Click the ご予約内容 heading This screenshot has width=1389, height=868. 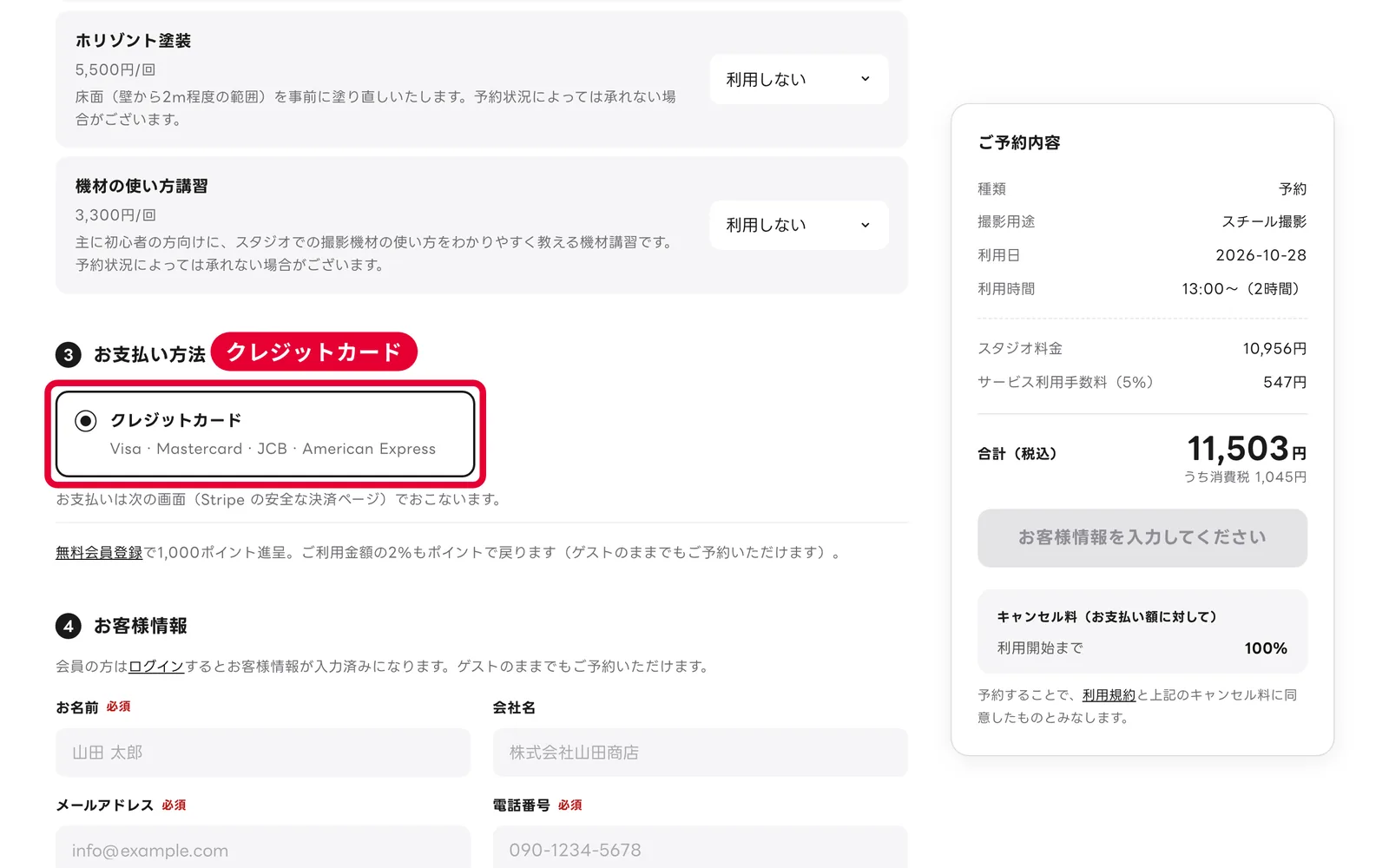tap(1019, 142)
